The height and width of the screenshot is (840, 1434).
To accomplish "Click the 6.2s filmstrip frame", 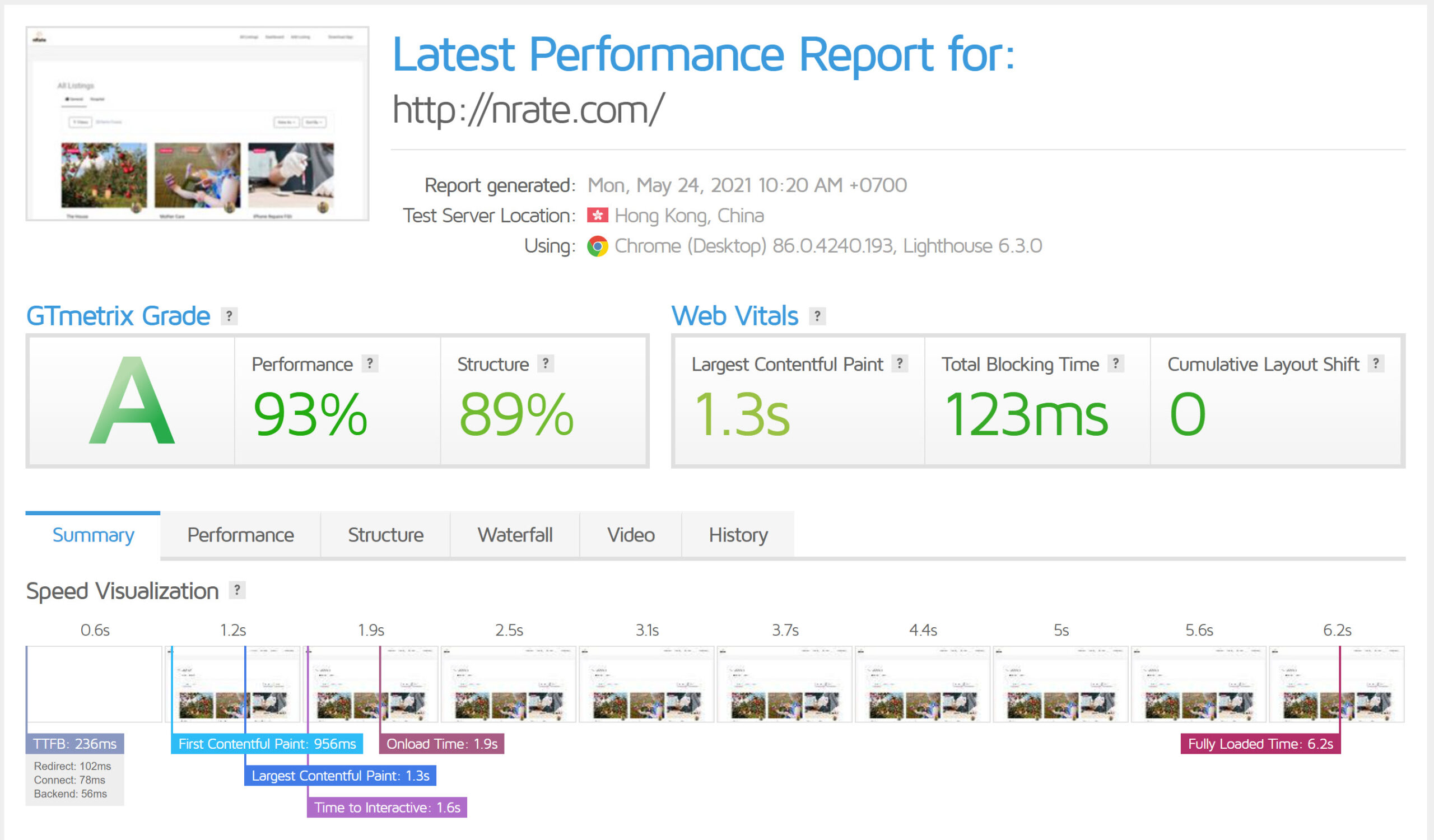I will 1337,684.
